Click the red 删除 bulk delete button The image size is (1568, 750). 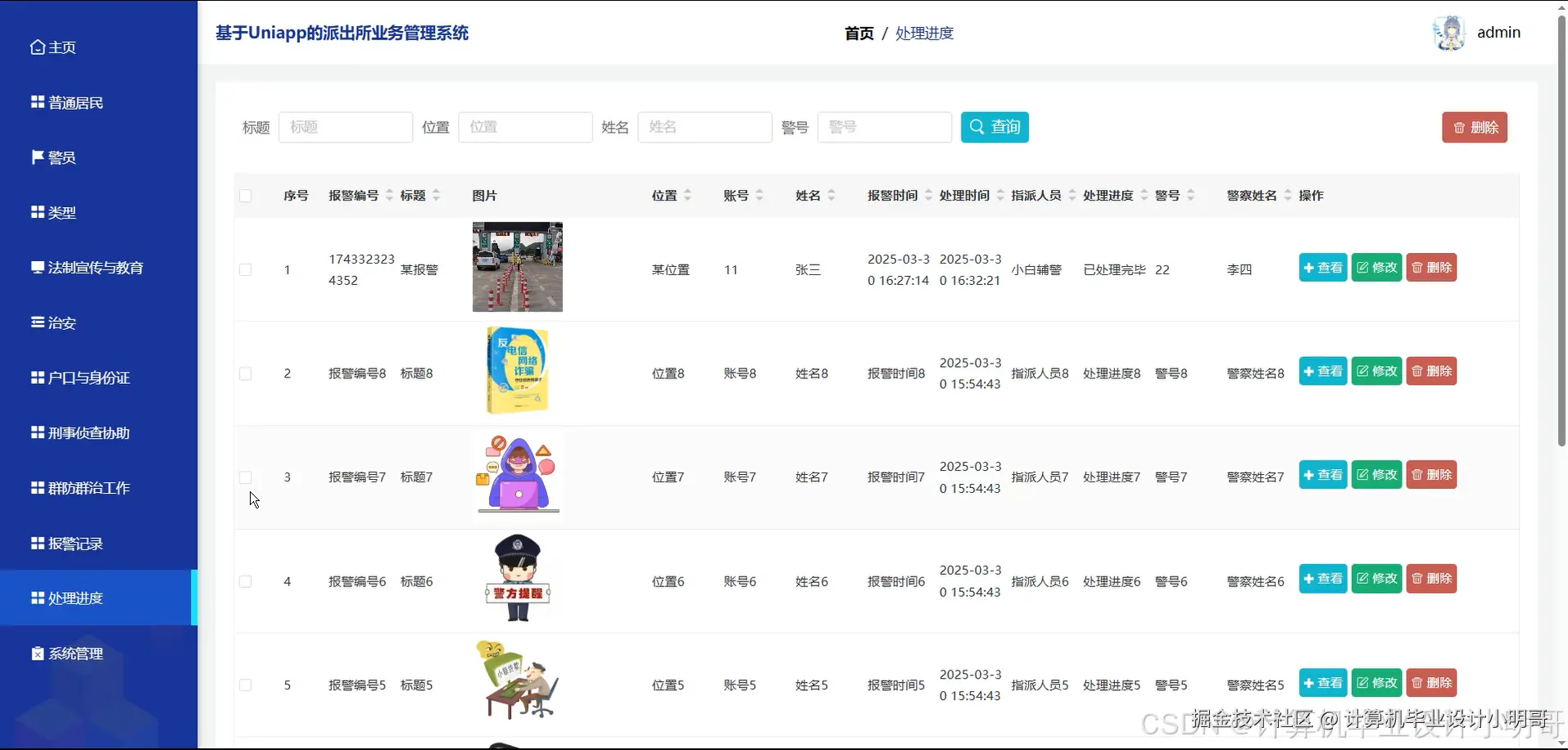click(1473, 127)
